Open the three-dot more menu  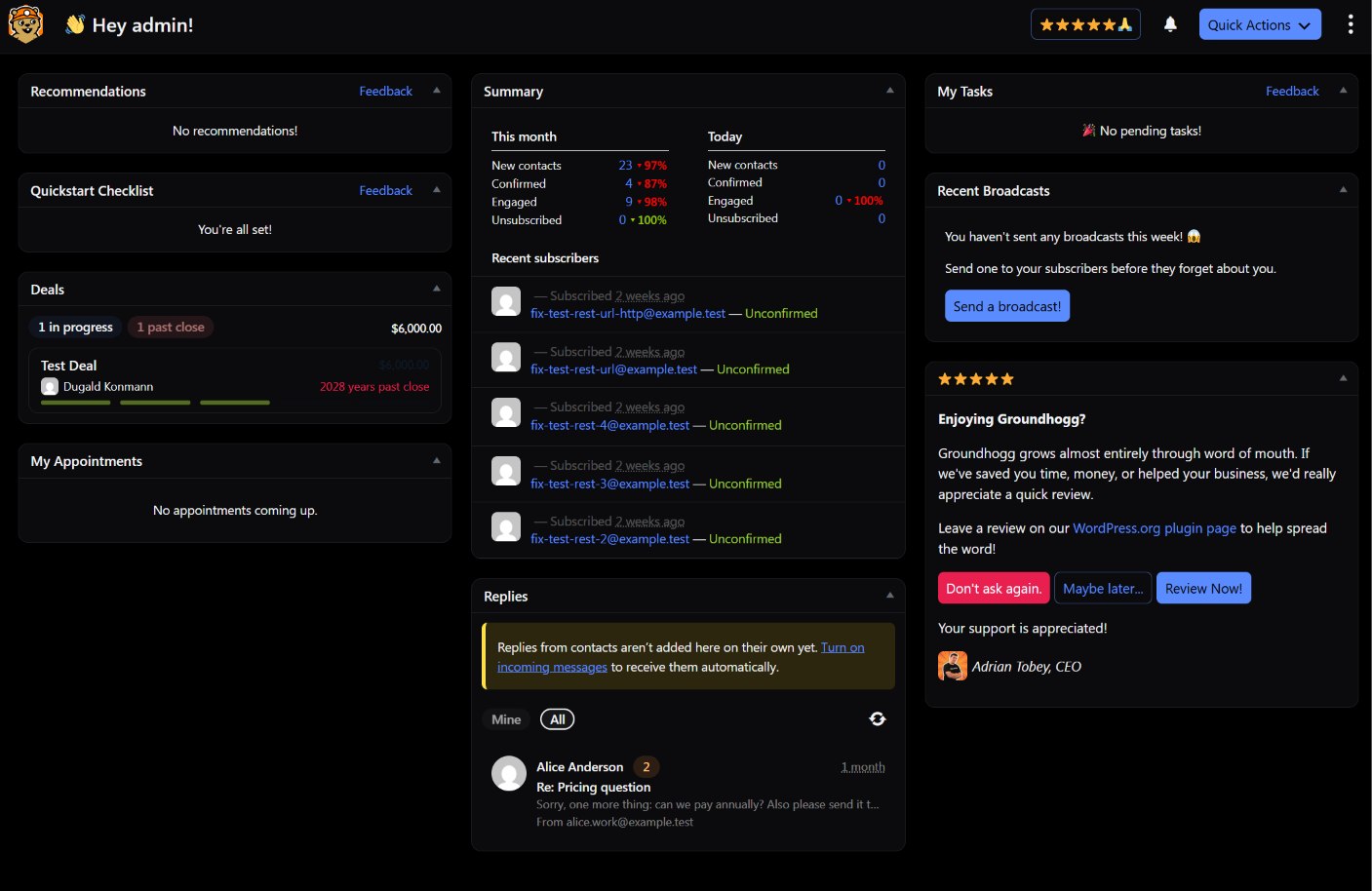1350,24
